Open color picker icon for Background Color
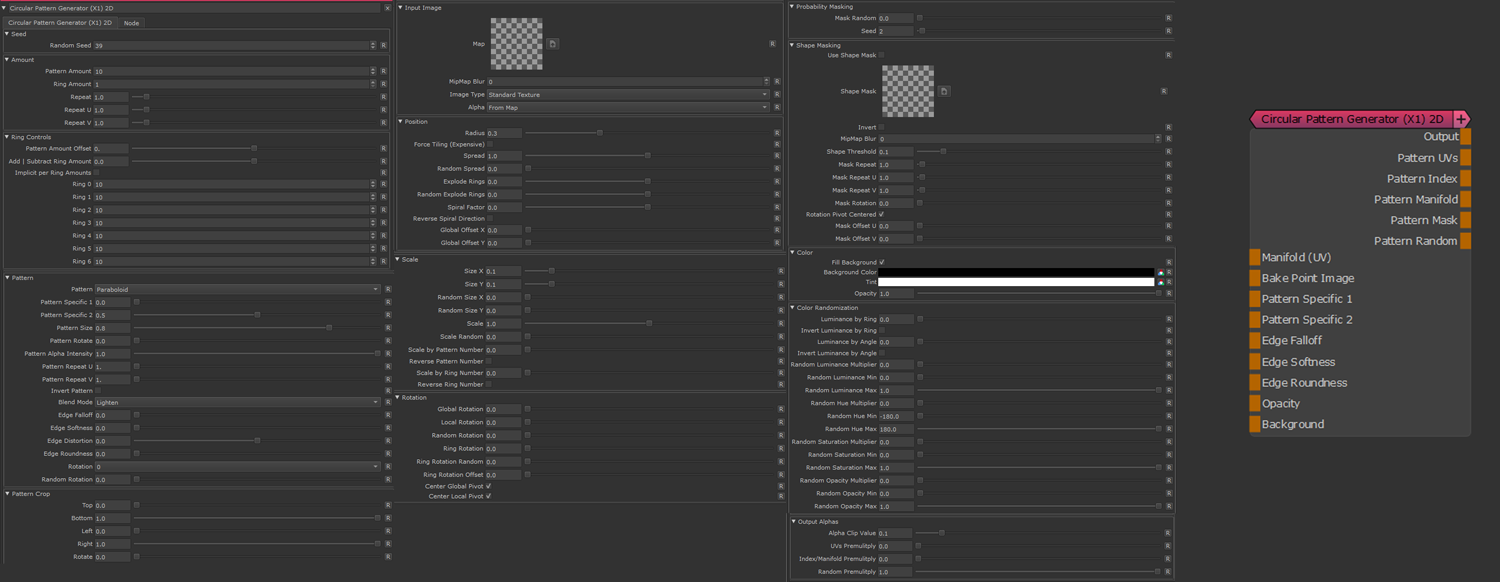 click(1160, 272)
